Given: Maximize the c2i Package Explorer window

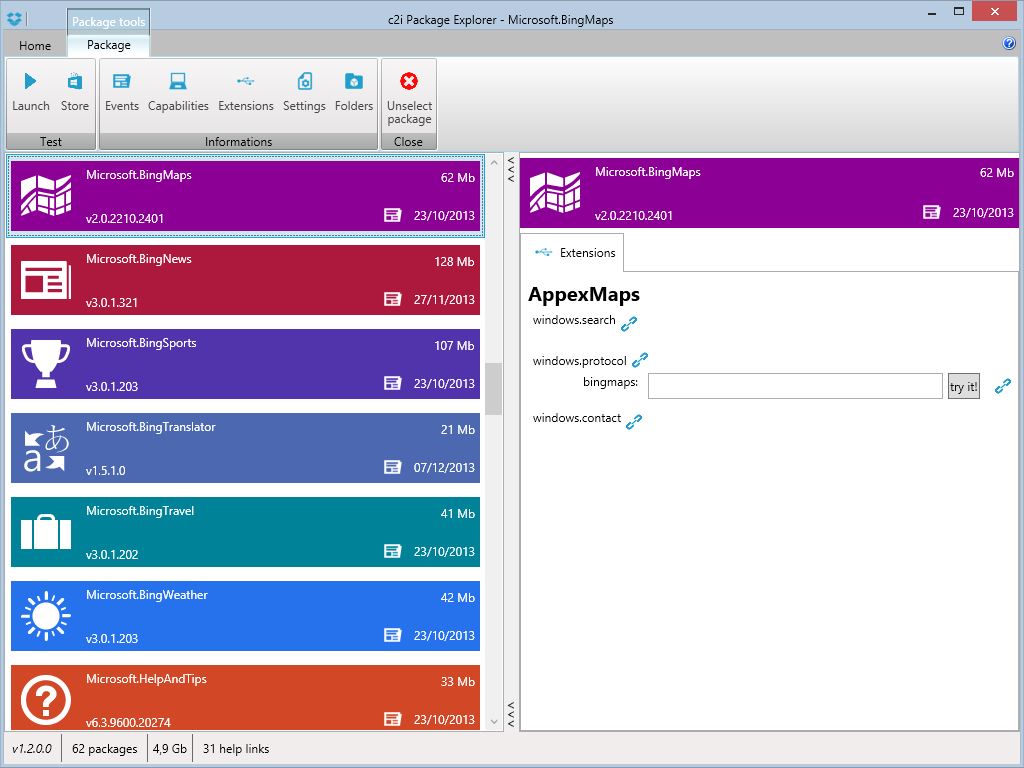Looking at the screenshot, I should [959, 11].
